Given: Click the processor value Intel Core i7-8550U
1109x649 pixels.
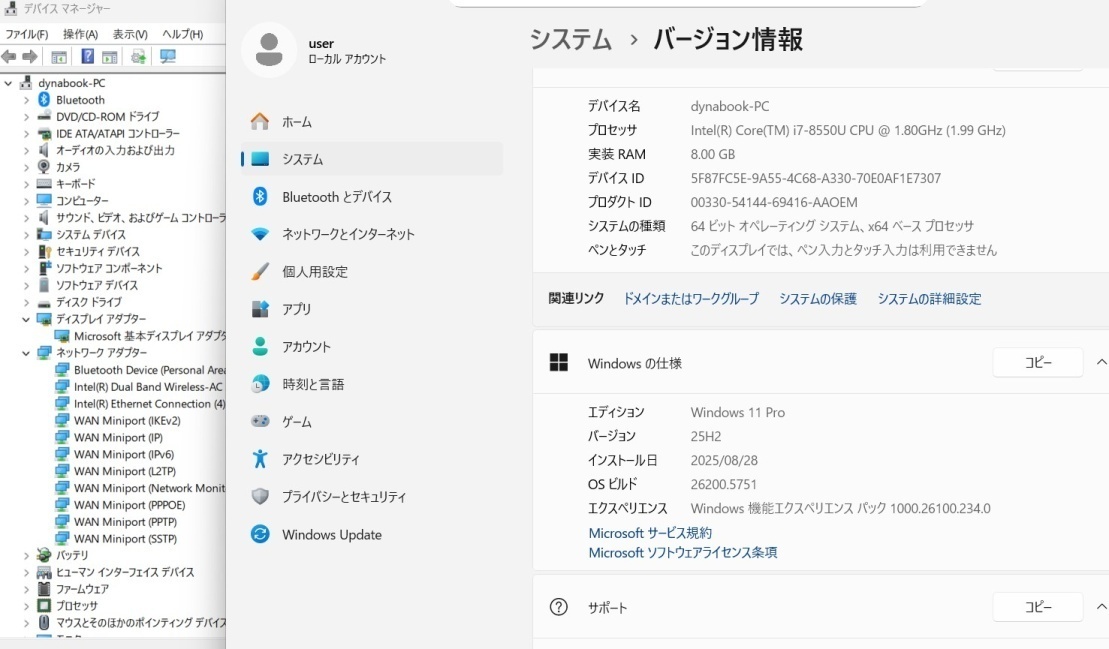Looking at the screenshot, I should pos(848,130).
